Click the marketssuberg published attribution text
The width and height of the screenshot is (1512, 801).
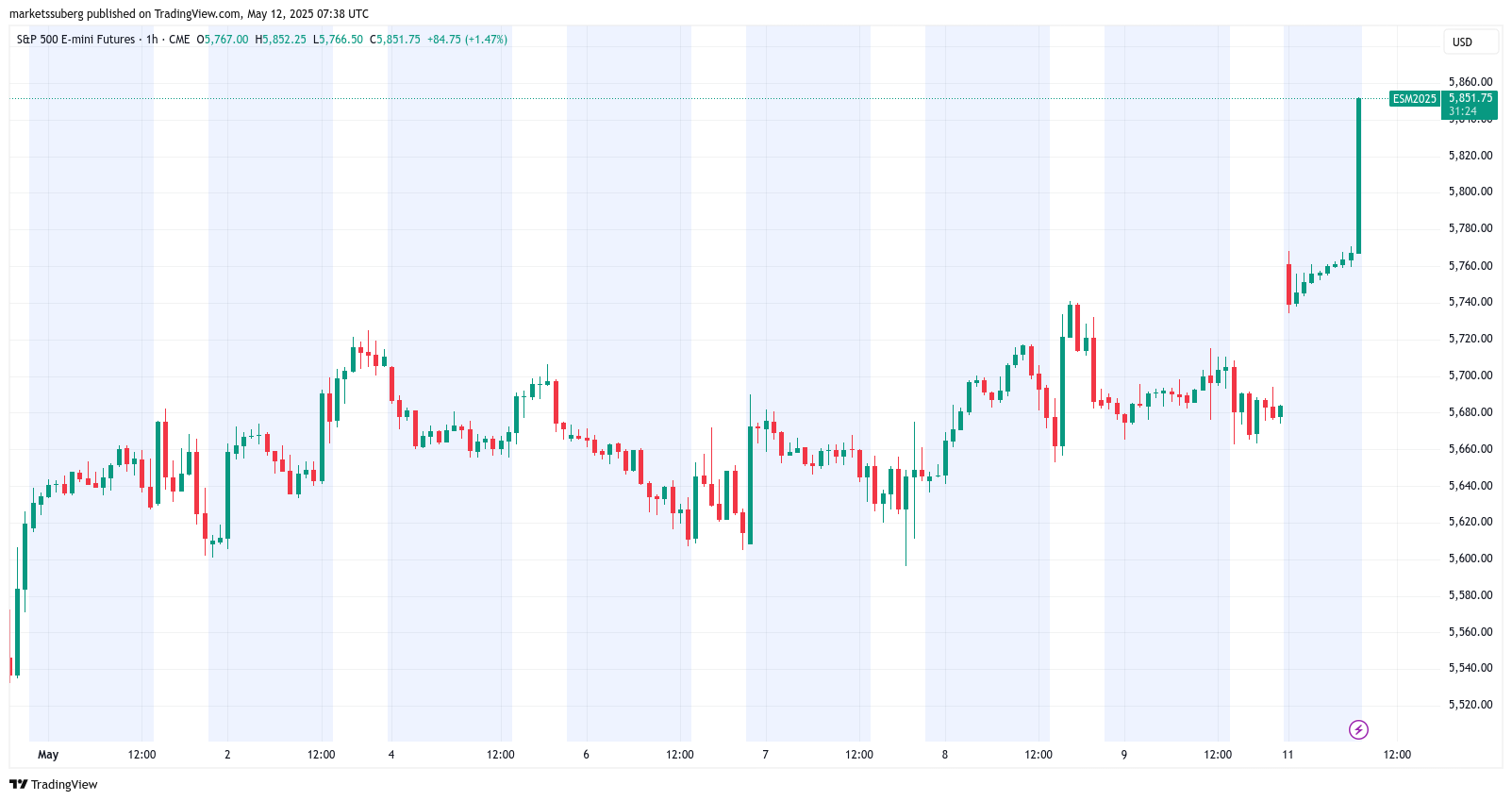tap(189, 14)
